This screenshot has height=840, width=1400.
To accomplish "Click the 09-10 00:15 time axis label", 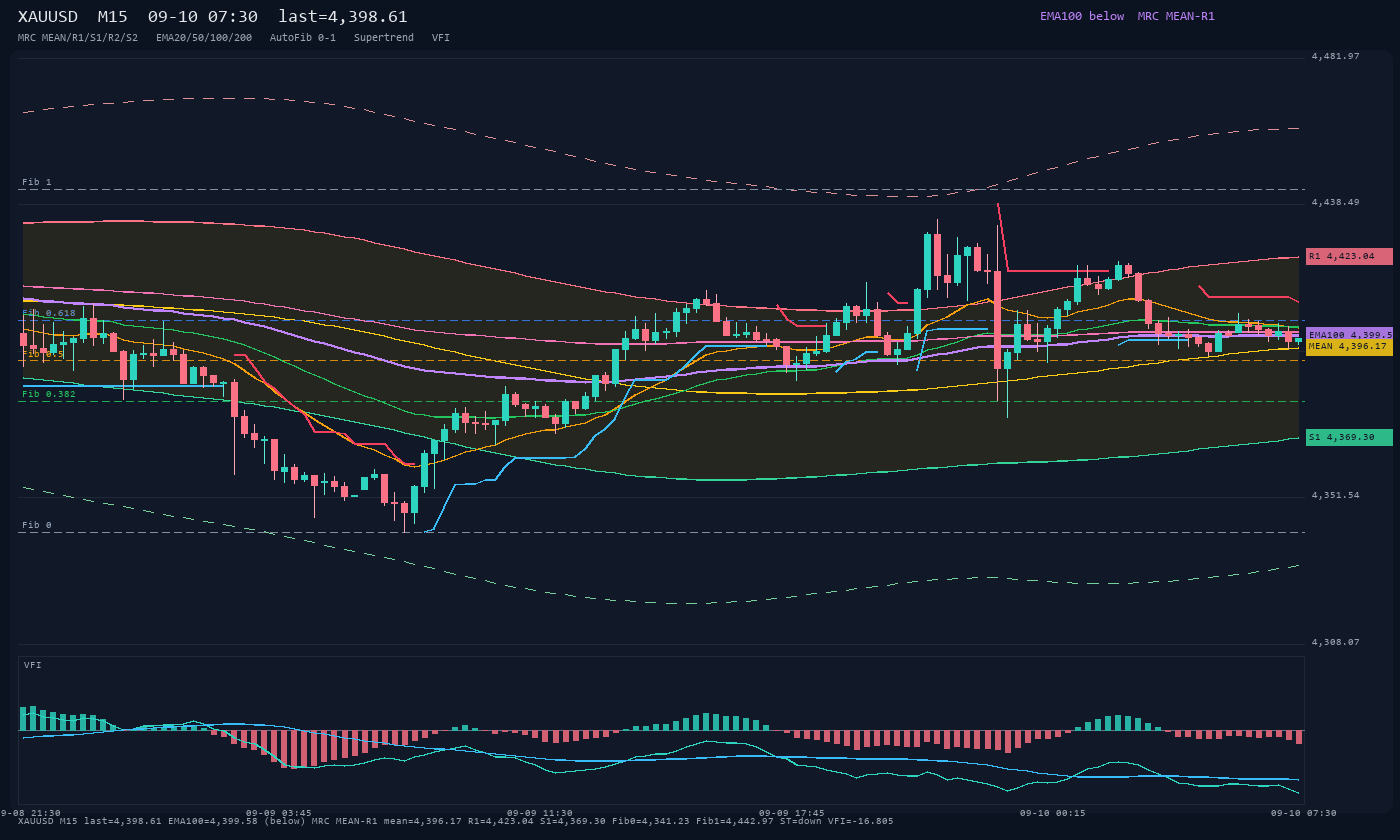I will click(x=1052, y=813).
